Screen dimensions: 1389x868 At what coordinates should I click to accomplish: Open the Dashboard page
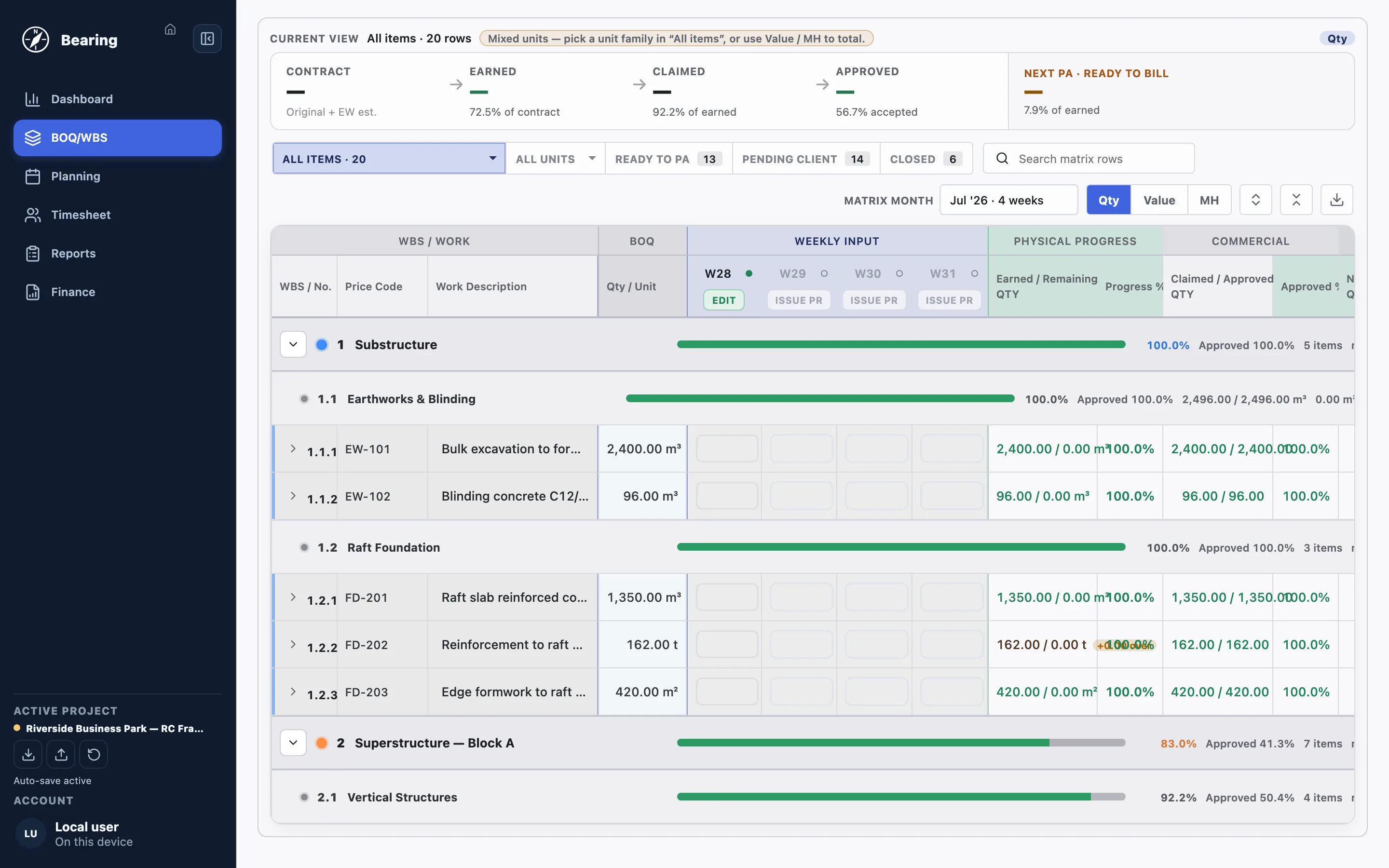(x=118, y=99)
